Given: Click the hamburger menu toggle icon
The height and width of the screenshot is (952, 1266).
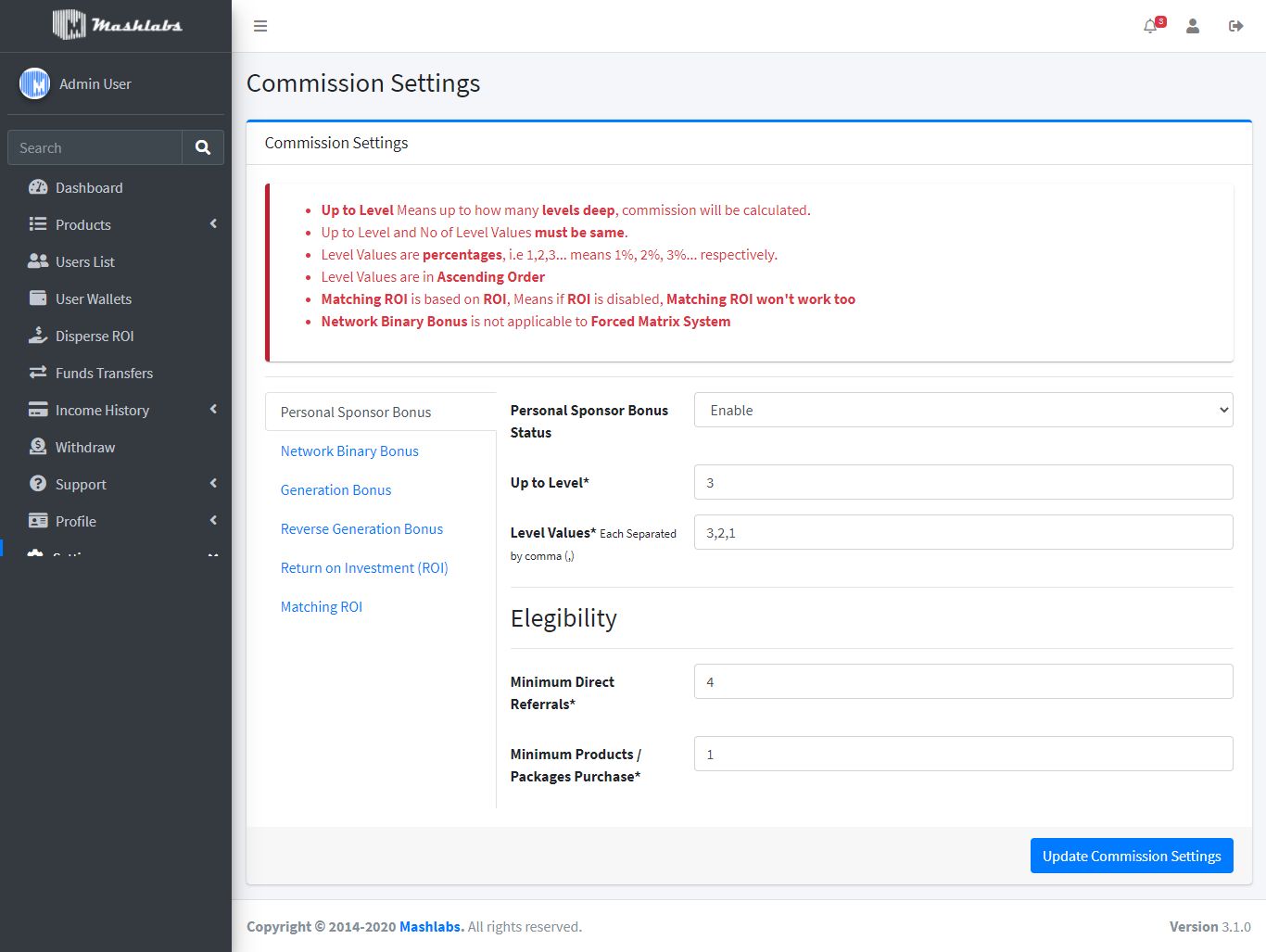Looking at the screenshot, I should 260,26.
